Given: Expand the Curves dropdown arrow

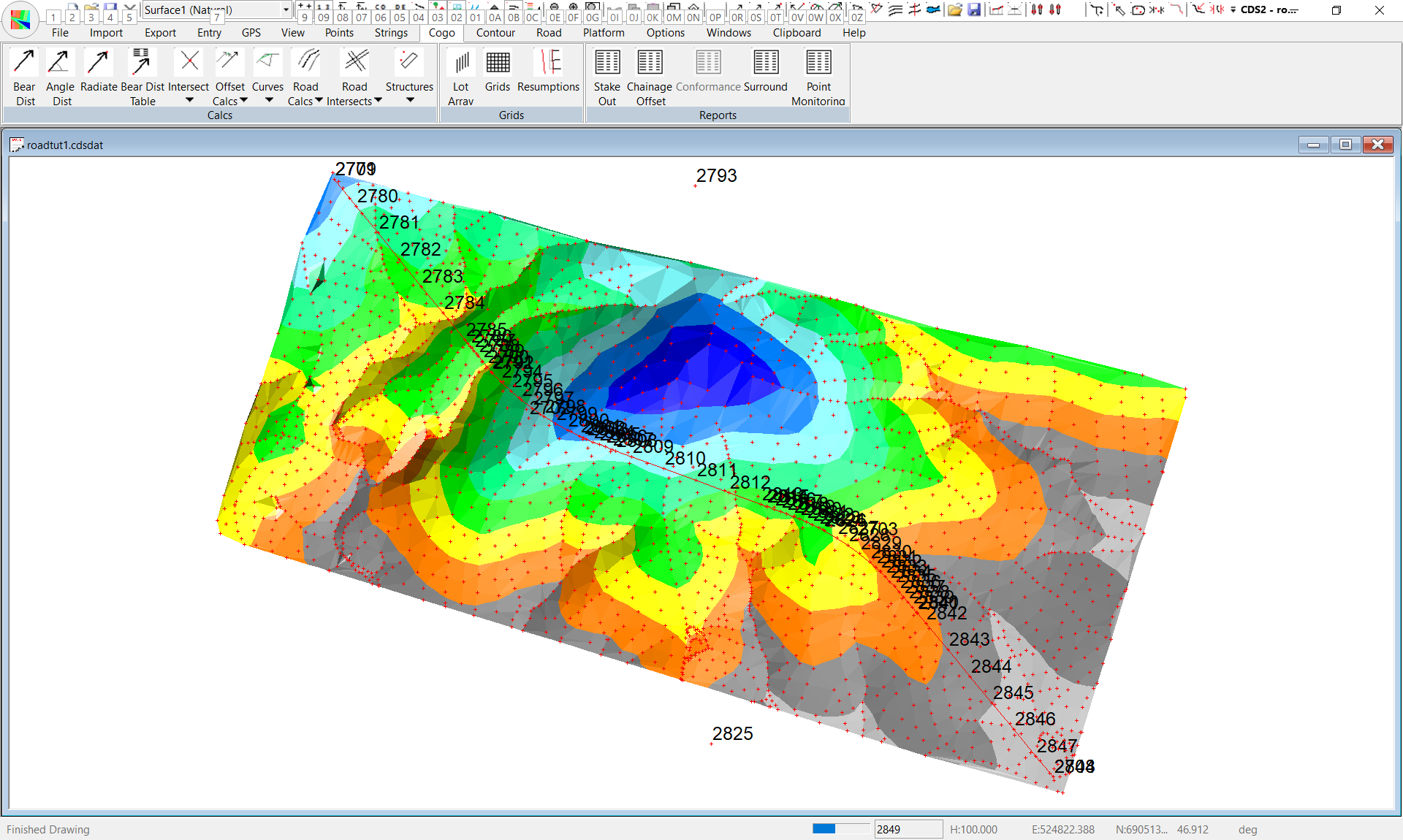Looking at the screenshot, I should (x=268, y=100).
